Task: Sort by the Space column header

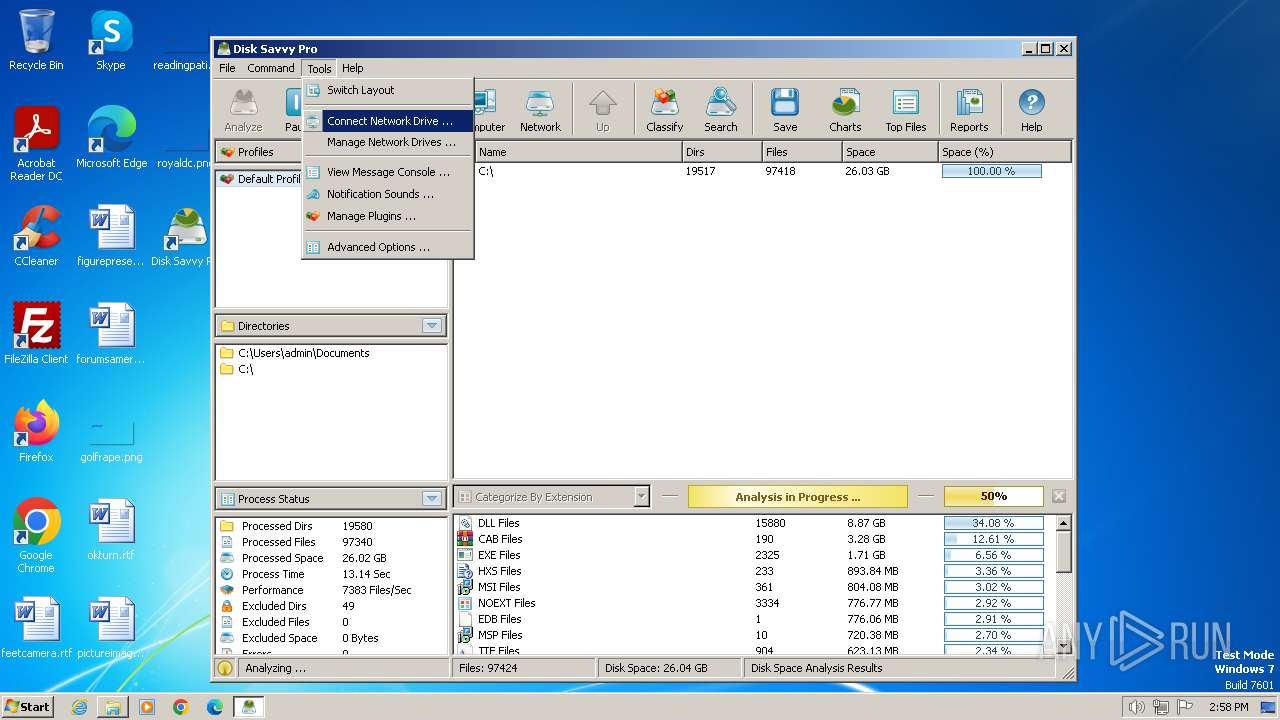Action: 890,152
